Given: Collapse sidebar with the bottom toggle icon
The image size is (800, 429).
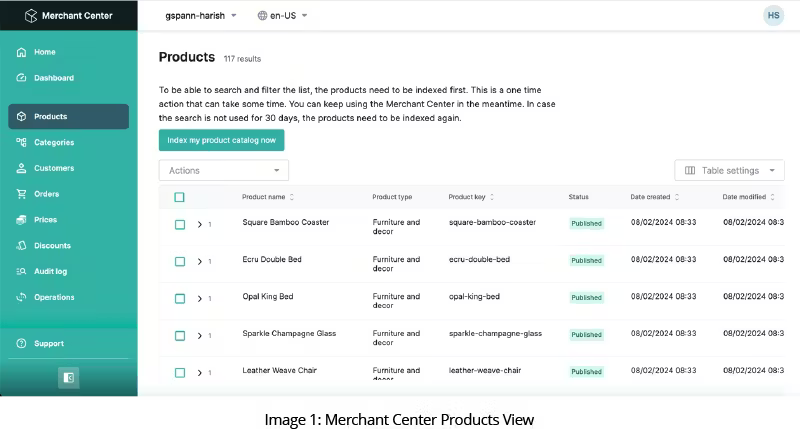Looking at the screenshot, I should (68, 378).
